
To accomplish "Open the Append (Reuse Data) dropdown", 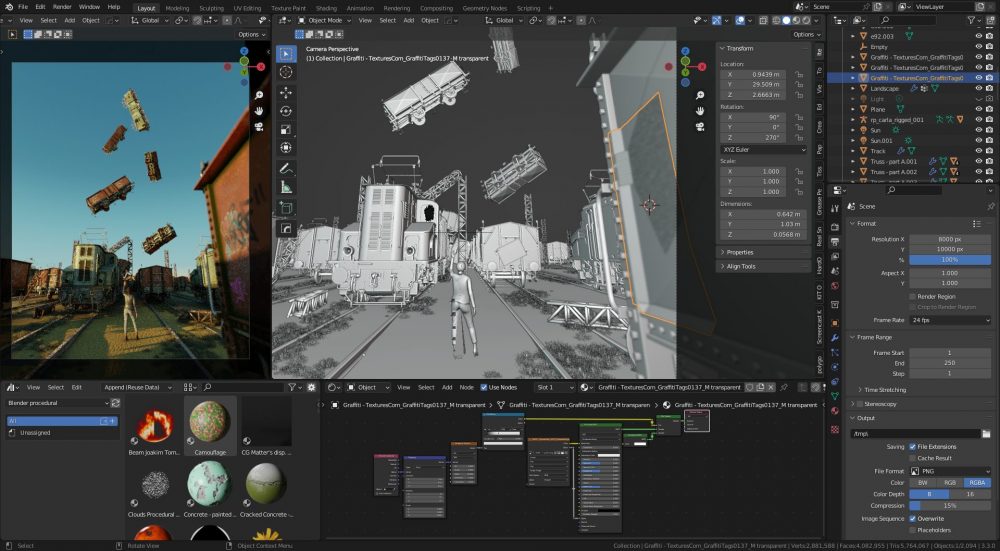I will [x=138, y=387].
